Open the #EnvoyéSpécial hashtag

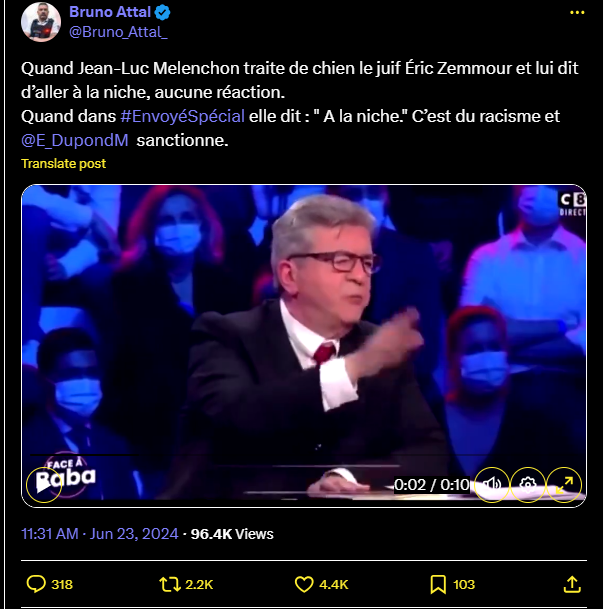(182, 116)
